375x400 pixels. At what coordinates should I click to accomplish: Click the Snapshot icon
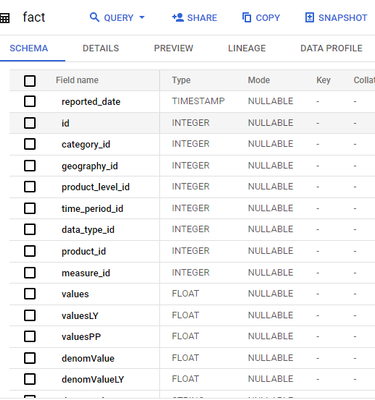click(309, 17)
